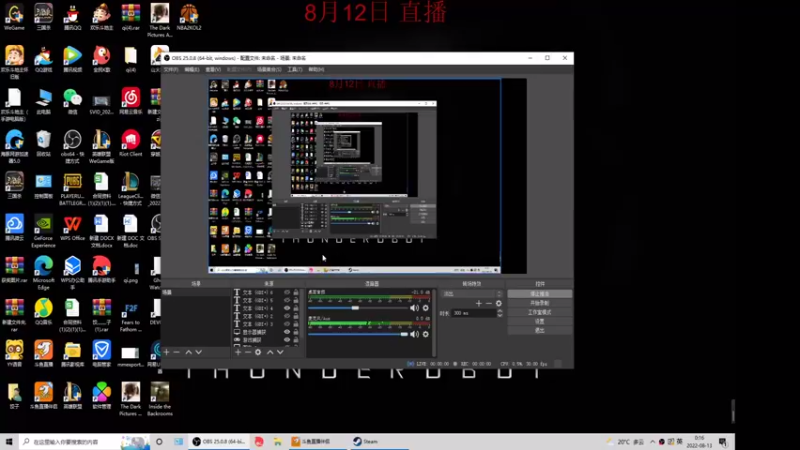
Task: Select Inside the Backrooms desktop icon
Action: pos(160,399)
